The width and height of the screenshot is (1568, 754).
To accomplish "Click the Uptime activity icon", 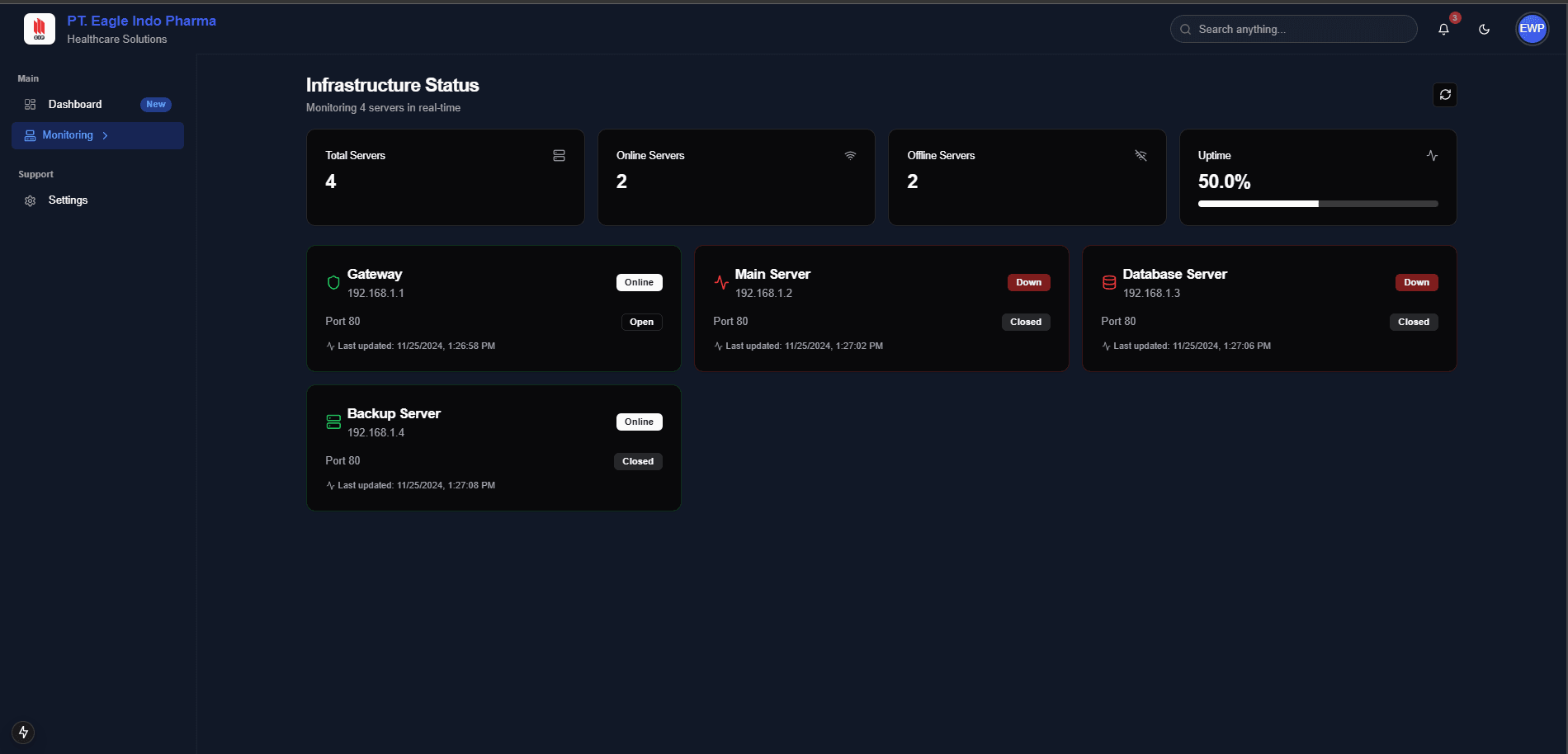I will pos(1432,156).
